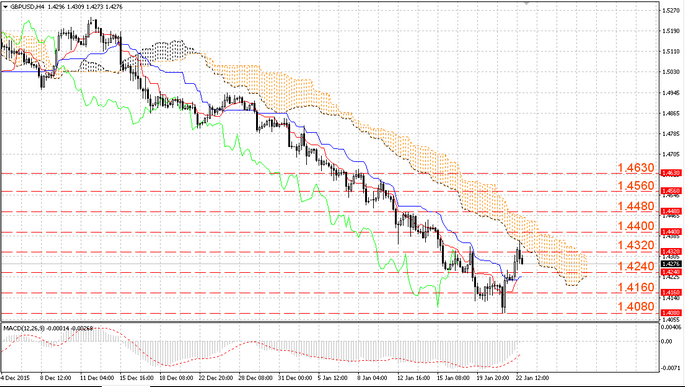Image resolution: width=685 pixels, height=387 pixels.
Task: Click the GBPUSD,H4 chart title text
Action: coord(27,7)
